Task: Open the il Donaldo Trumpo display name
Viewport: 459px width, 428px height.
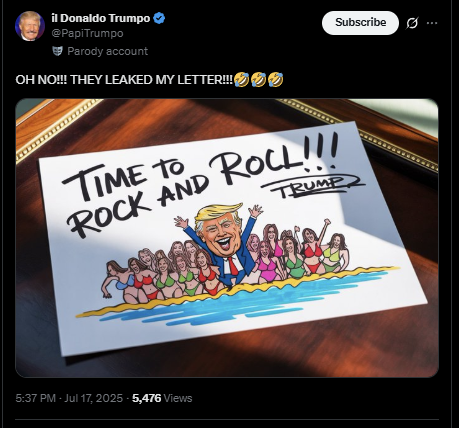Action: click(x=101, y=18)
